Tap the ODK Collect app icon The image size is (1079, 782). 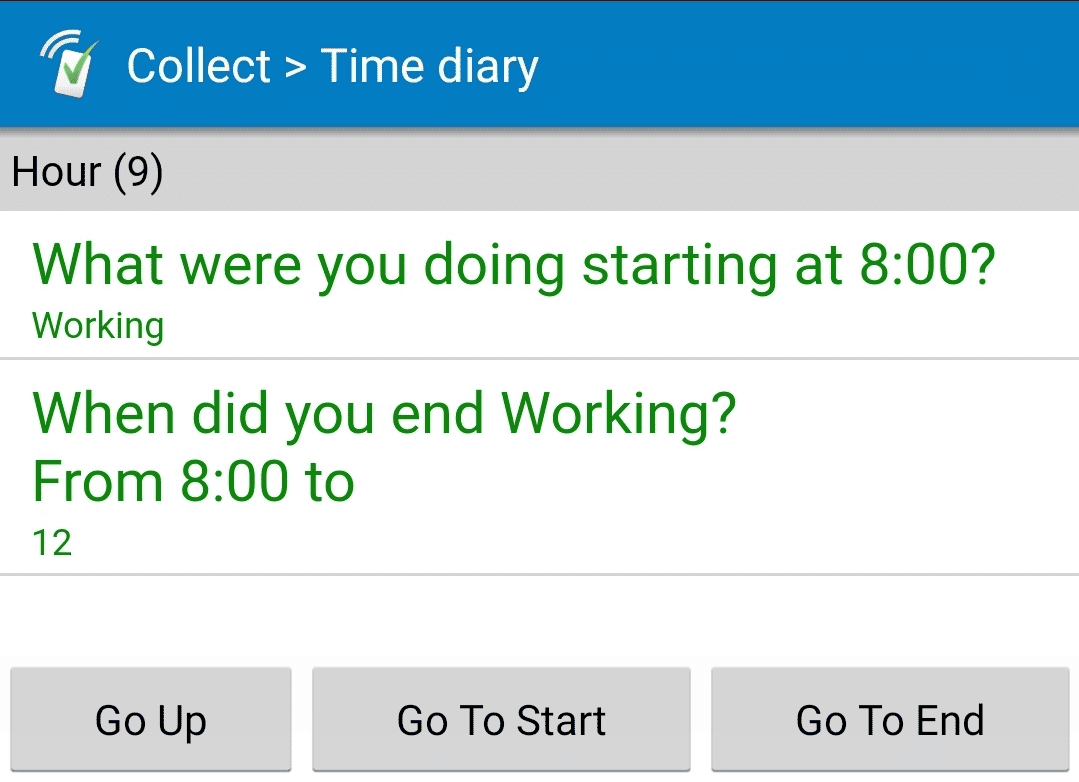pyautogui.click(x=69, y=64)
